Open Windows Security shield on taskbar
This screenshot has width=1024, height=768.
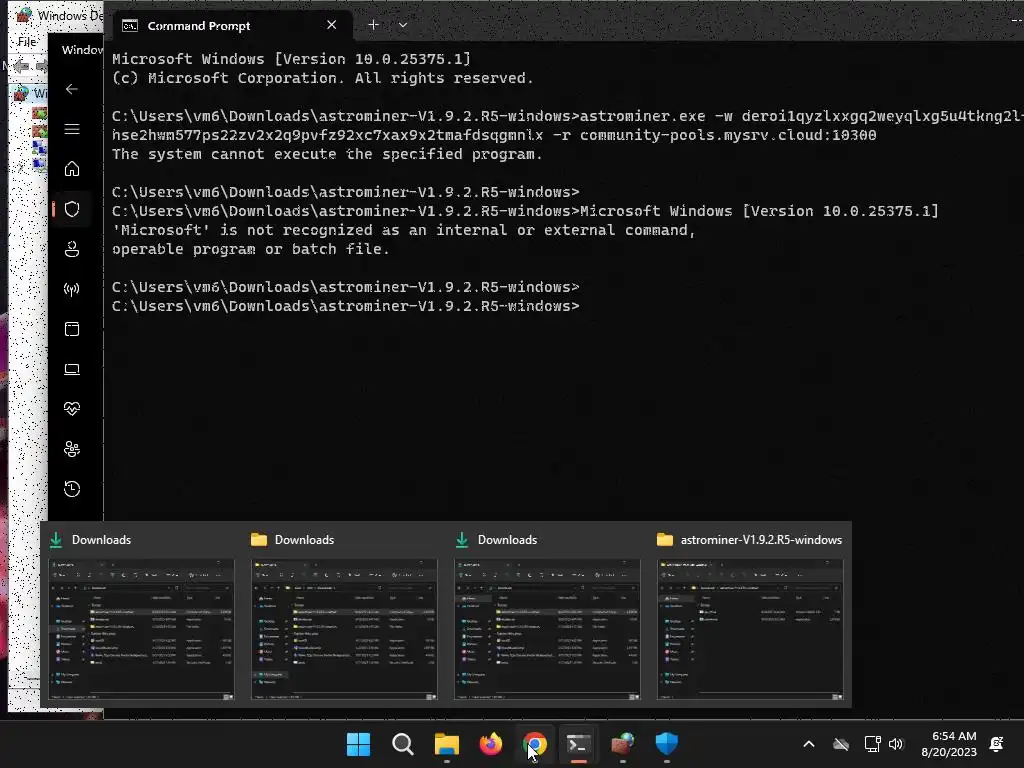point(667,744)
